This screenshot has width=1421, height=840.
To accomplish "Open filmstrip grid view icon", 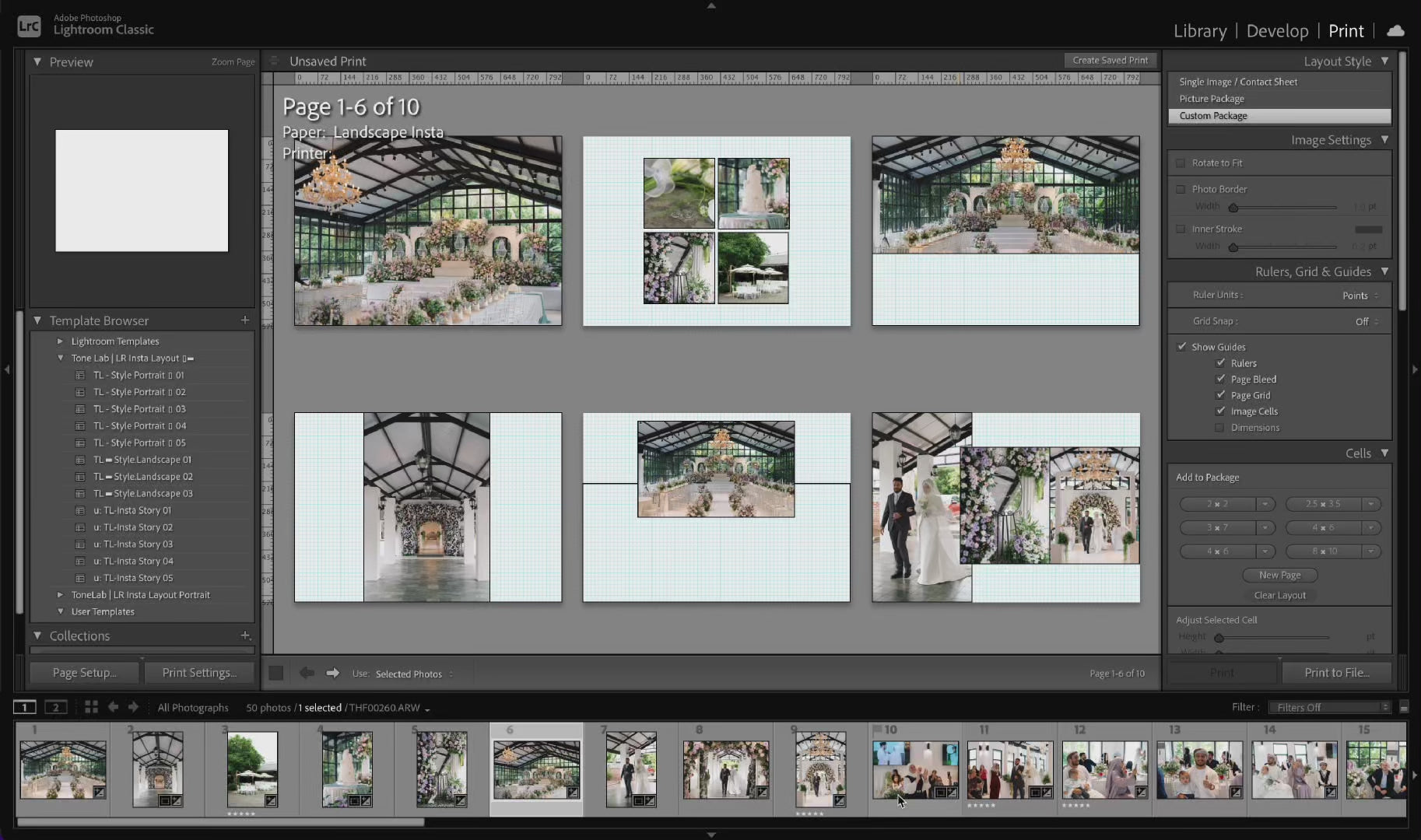I will pyautogui.click(x=91, y=707).
